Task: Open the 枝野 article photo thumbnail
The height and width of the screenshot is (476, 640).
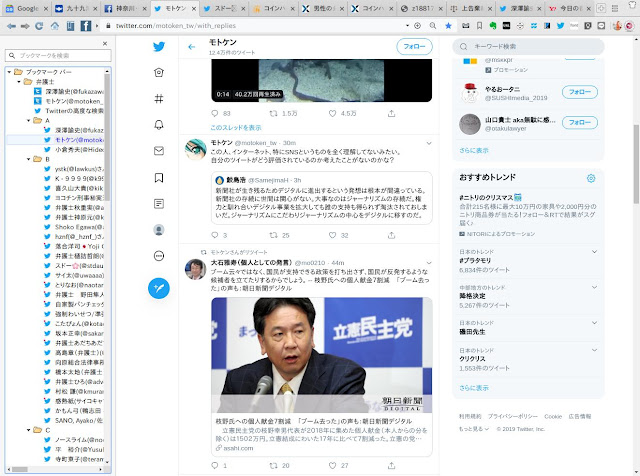Action: (322, 355)
